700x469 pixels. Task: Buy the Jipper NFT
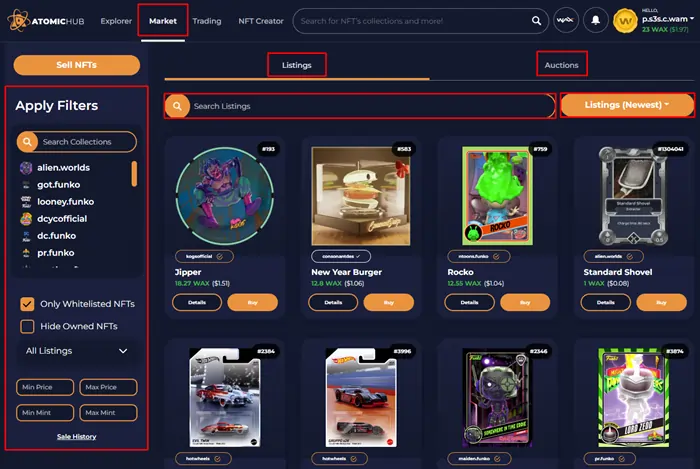pos(253,303)
